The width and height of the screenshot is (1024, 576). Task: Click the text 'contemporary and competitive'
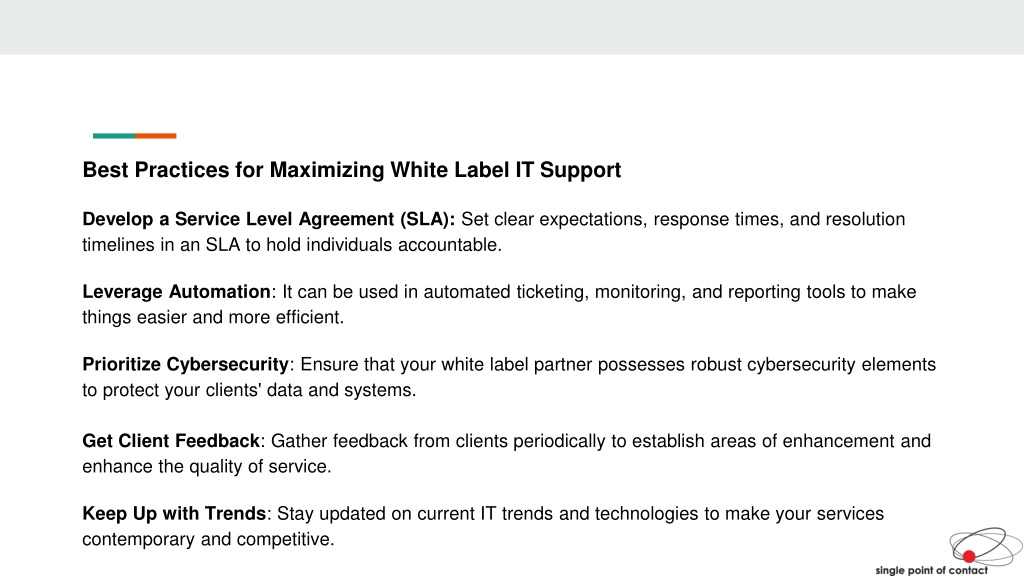click(x=206, y=539)
